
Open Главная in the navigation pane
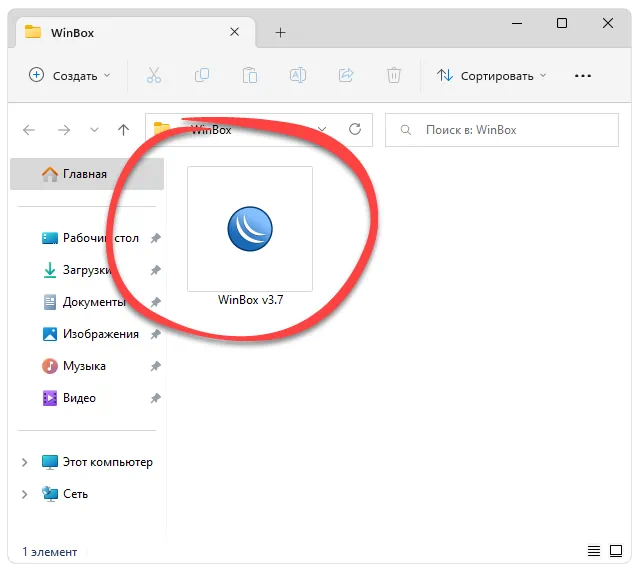pyautogui.click(x=87, y=174)
